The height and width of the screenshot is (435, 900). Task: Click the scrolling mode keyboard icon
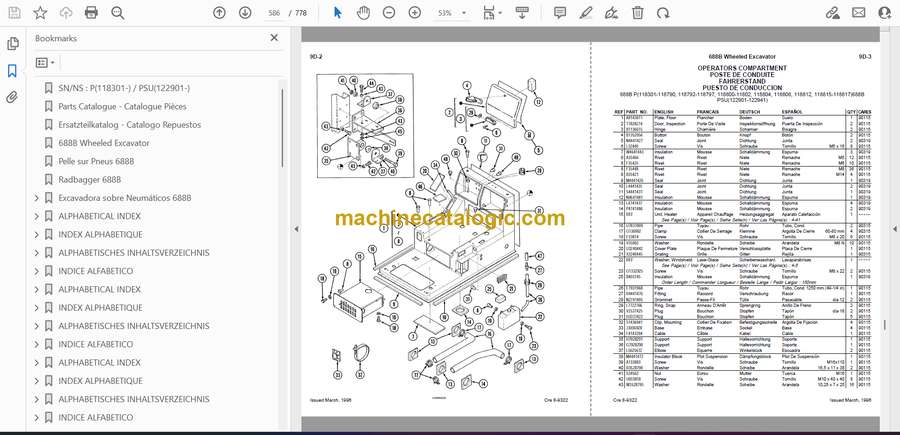(522, 13)
